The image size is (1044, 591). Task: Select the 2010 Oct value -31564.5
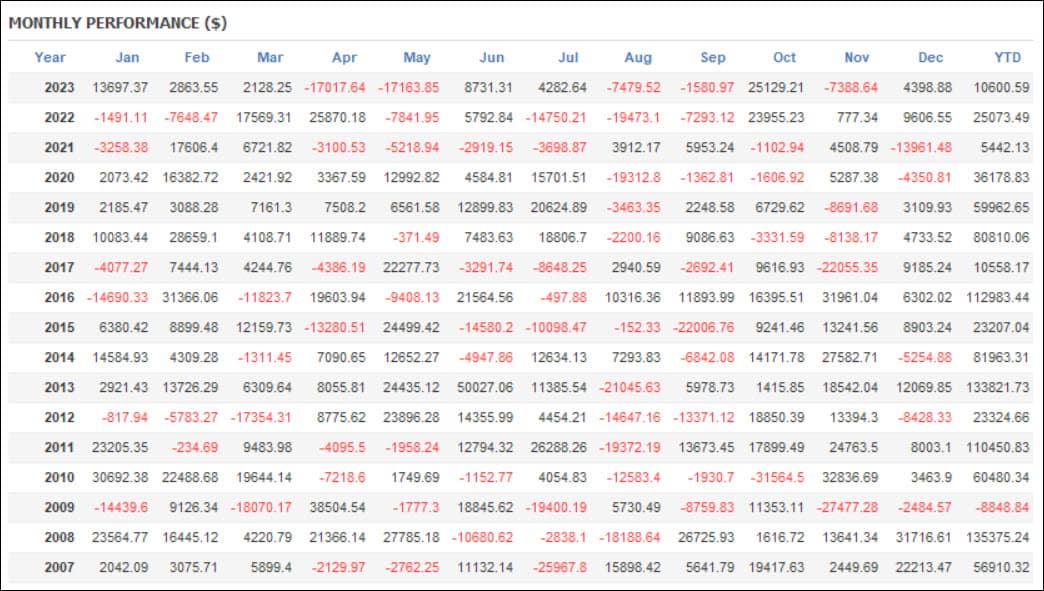777,477
